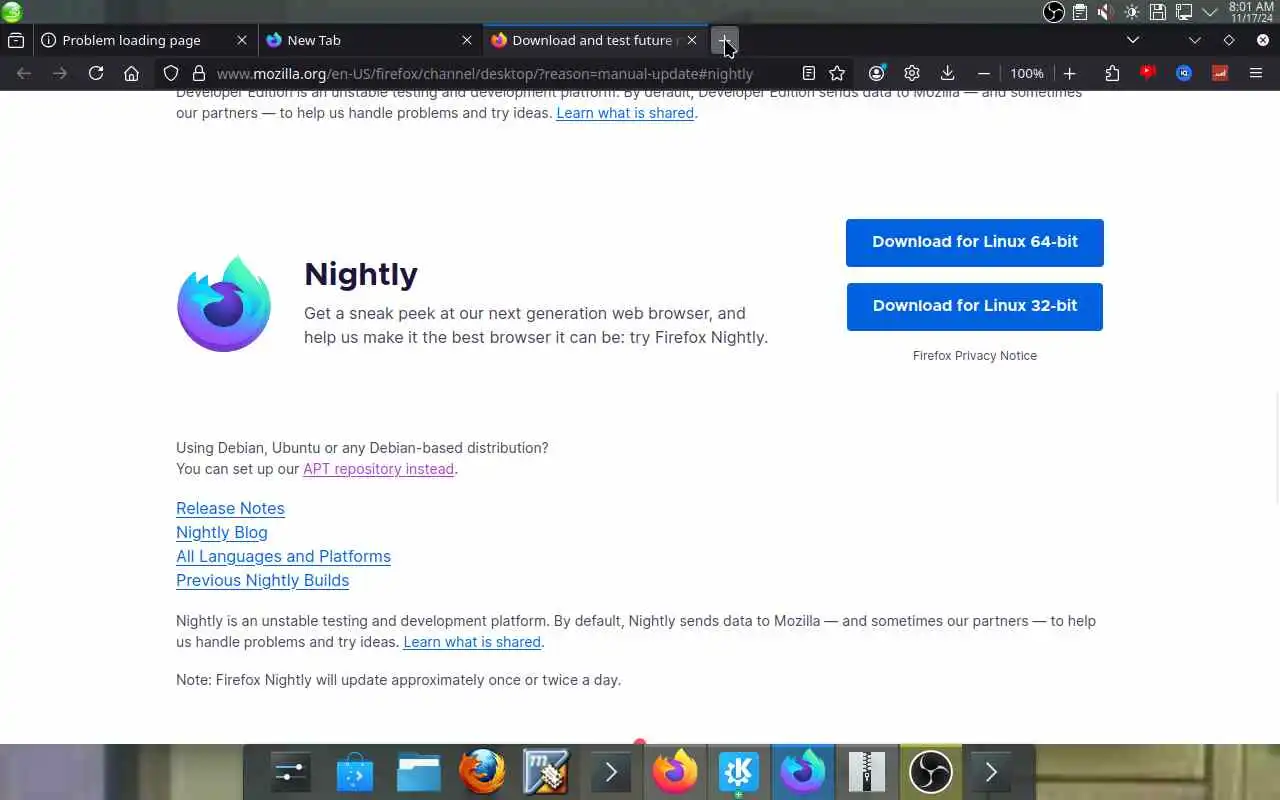
Task: Expand the list all tabs dropdown
Action: (x=1133, y=40)
